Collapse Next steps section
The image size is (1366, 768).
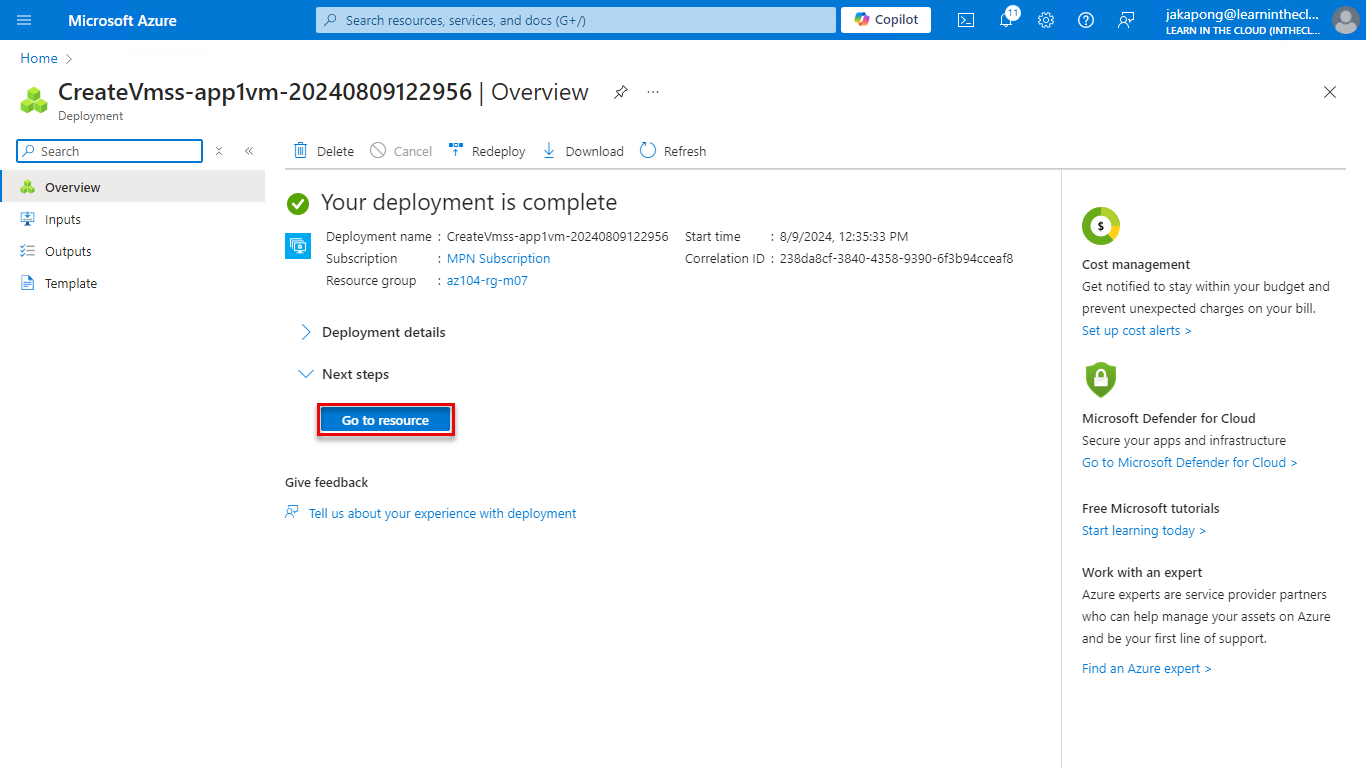[x=344, y=374]
